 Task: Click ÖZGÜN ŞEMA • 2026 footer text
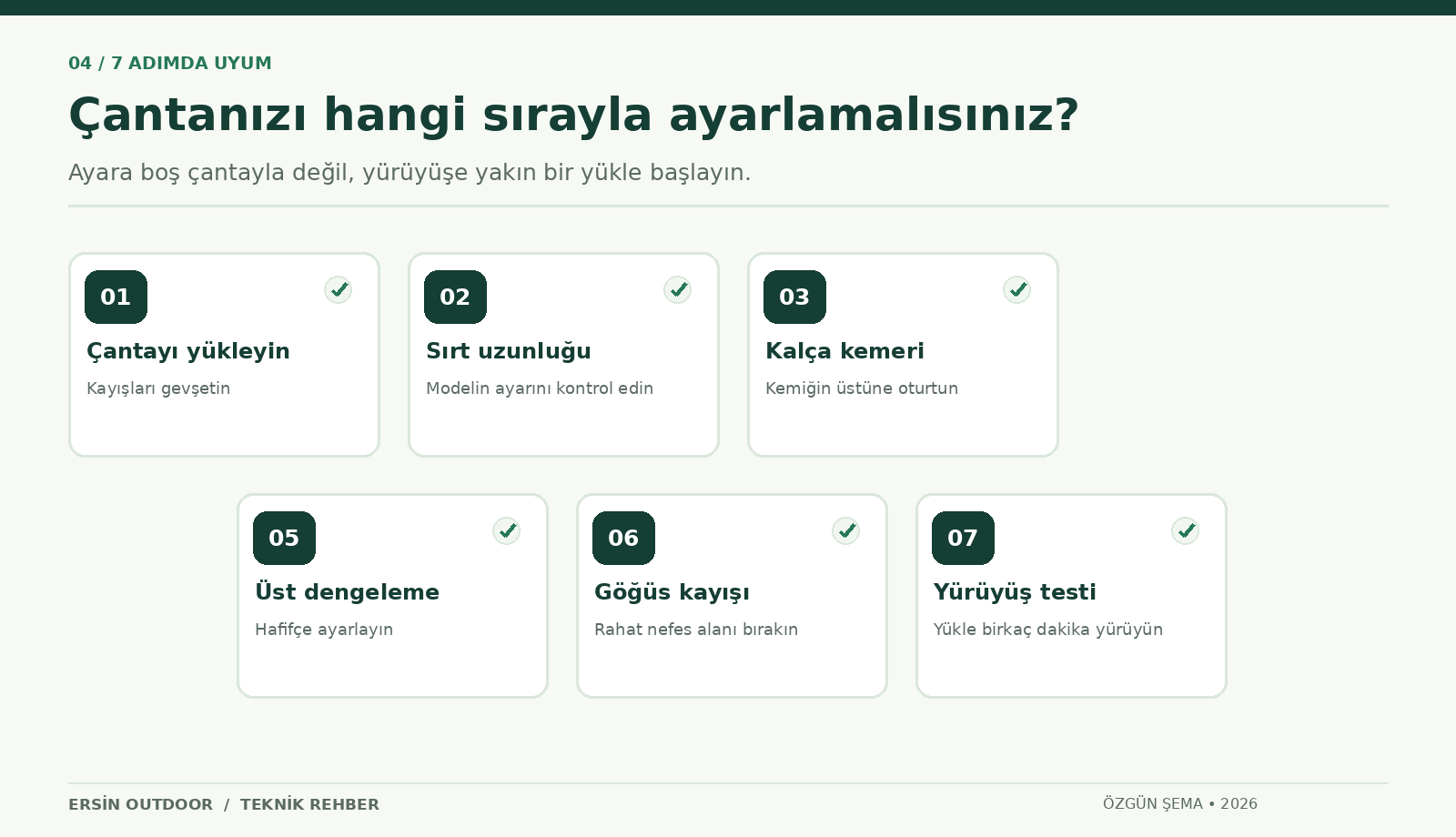(1180, 804)
